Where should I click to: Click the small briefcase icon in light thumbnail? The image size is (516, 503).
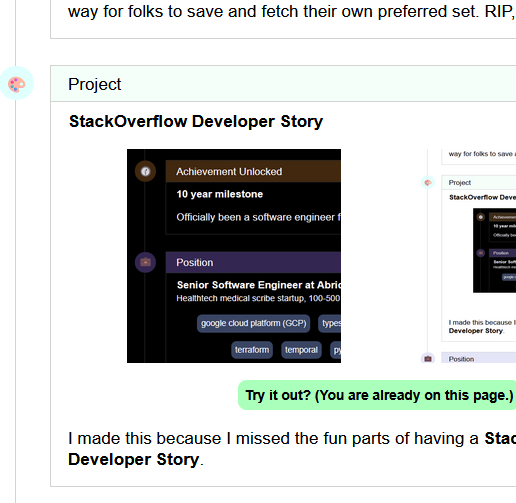(x=428, y=359)
